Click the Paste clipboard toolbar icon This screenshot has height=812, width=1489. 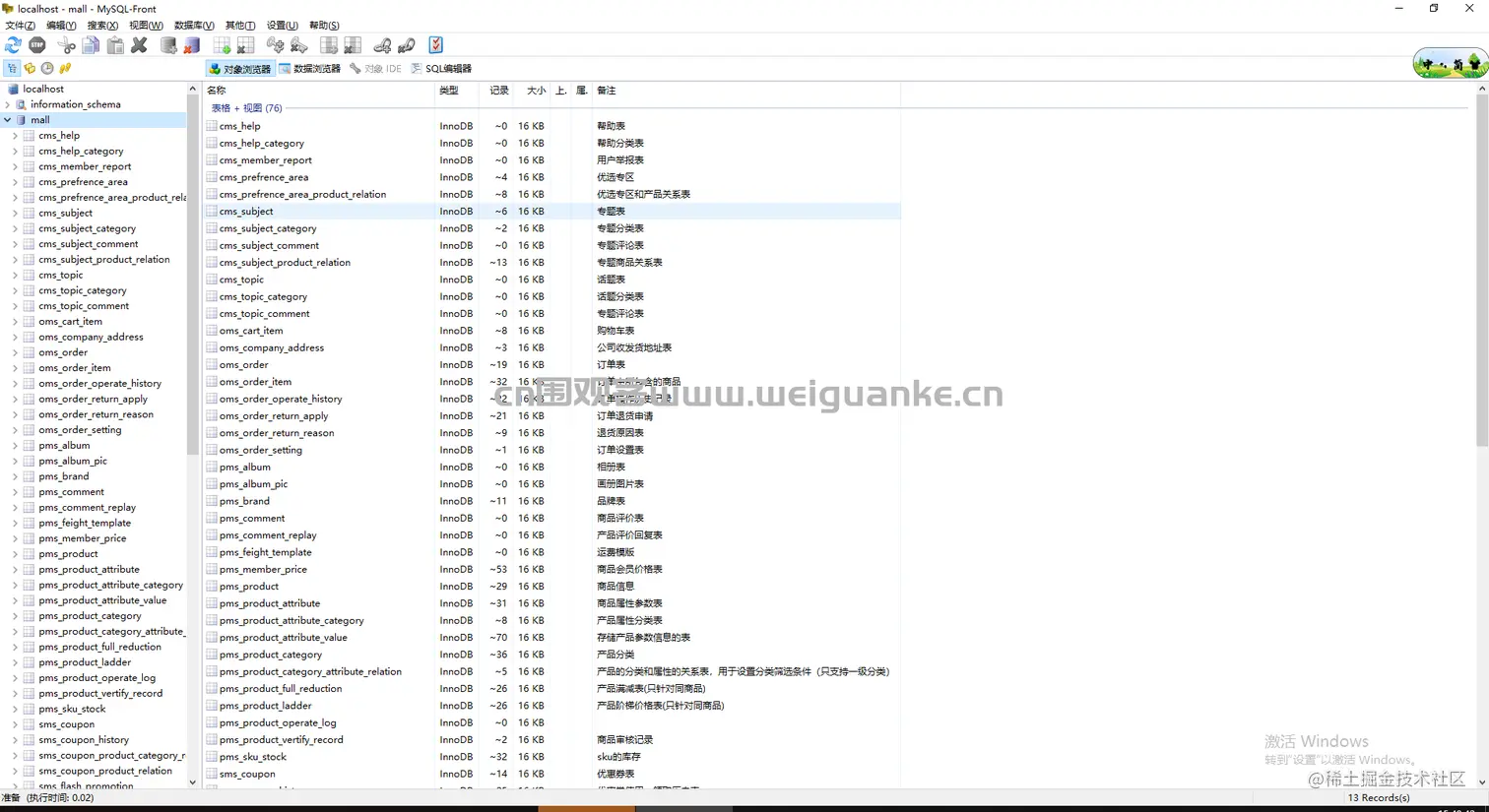(x=115, y=45)
